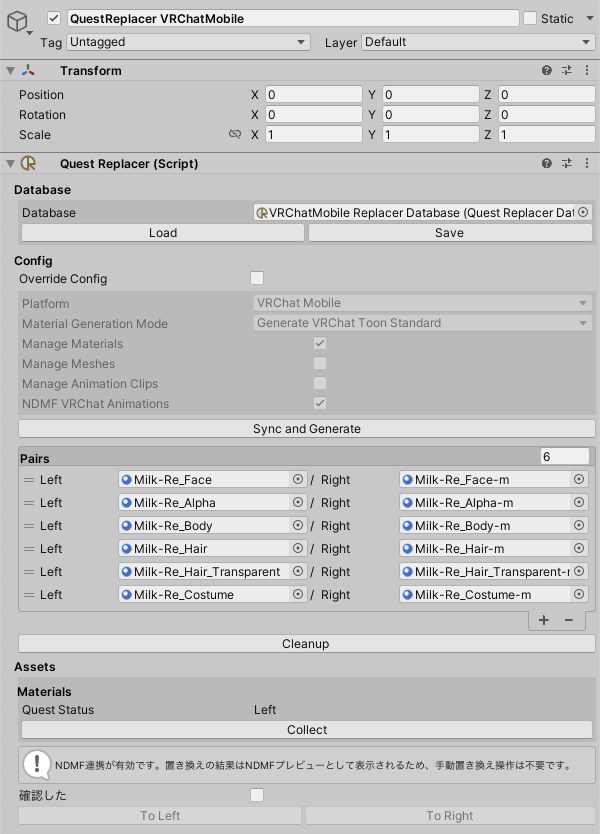Click the Scale constrain proportions link icon
Screen dimensions: 600x834
point(235,134)
